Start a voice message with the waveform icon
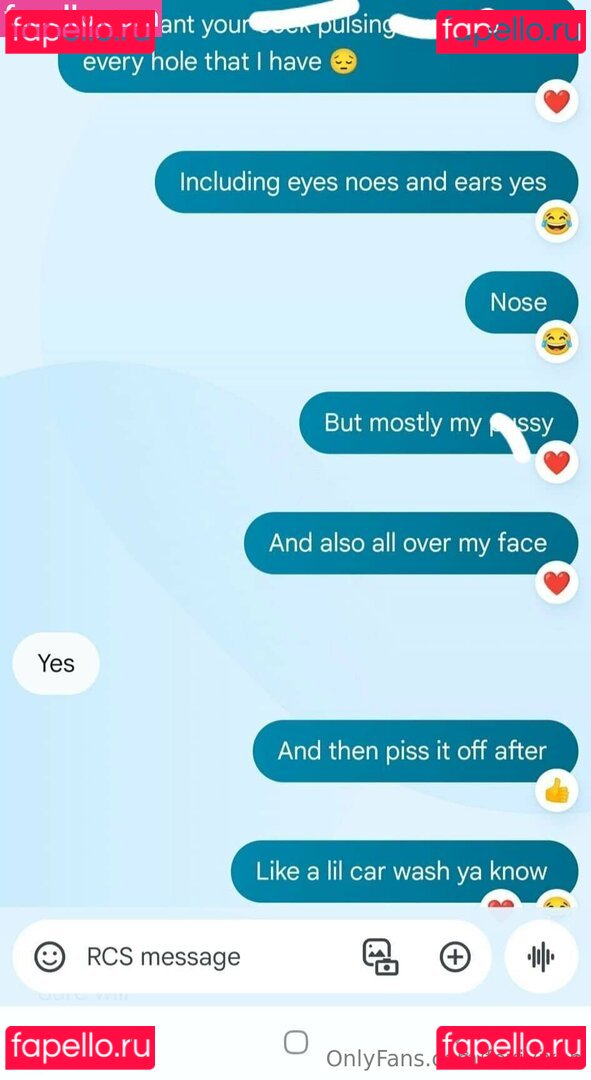Viewport: 591px width, 1080px height. pyautogui.click(x=541, y=957)
